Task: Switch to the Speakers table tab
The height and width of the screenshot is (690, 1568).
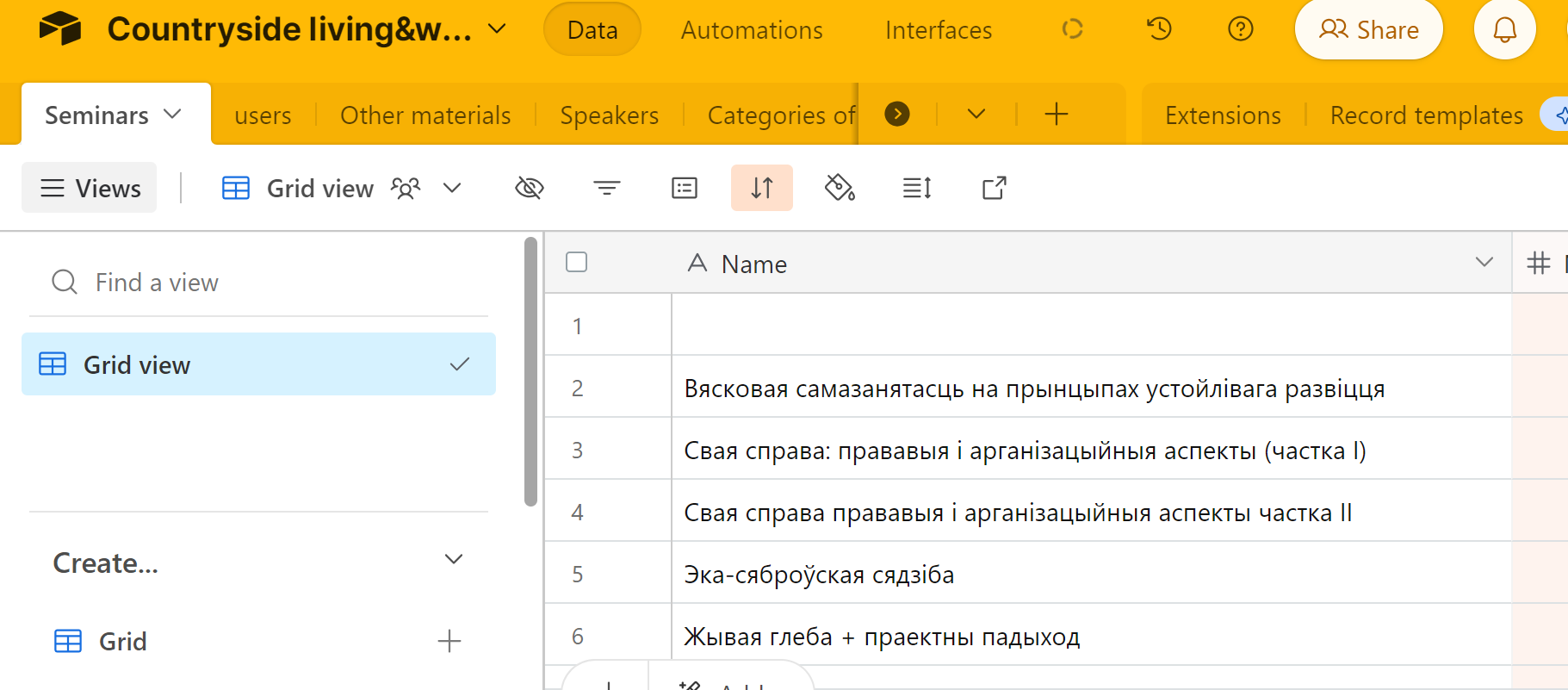Action: 609,115
